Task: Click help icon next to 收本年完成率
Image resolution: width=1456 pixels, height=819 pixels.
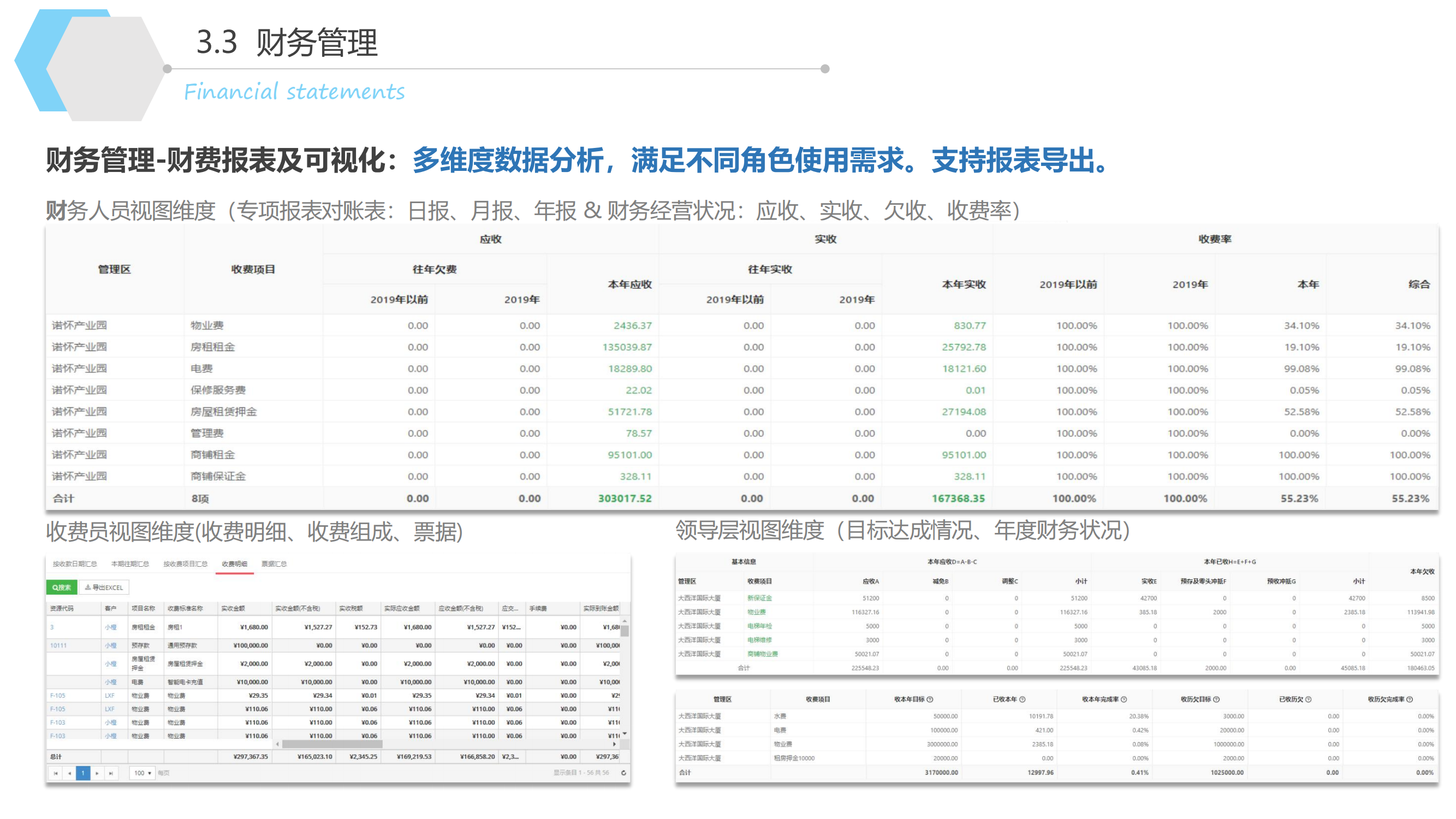Action: point(1124,699)
